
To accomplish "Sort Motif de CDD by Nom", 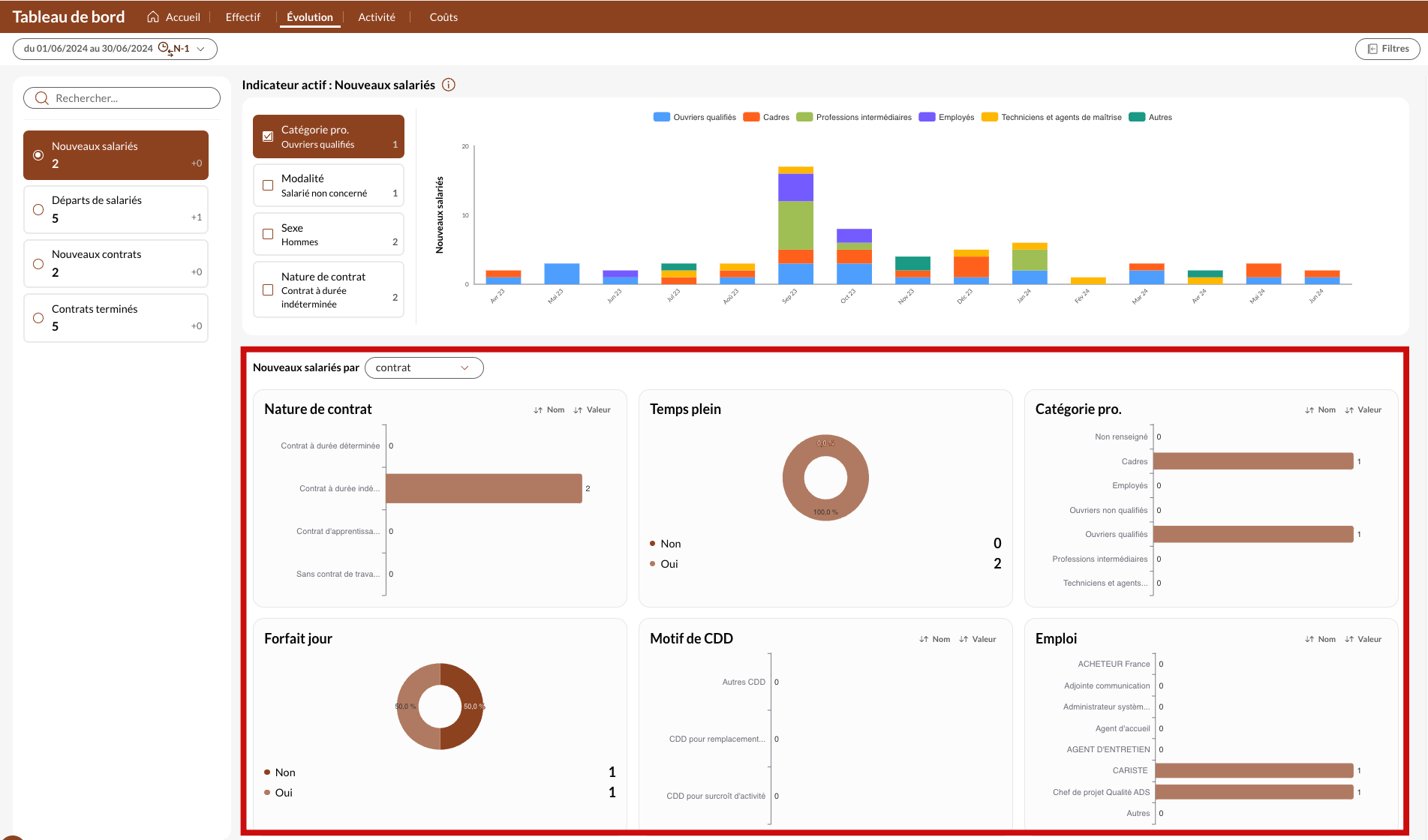I will click(x=935, y=639).
